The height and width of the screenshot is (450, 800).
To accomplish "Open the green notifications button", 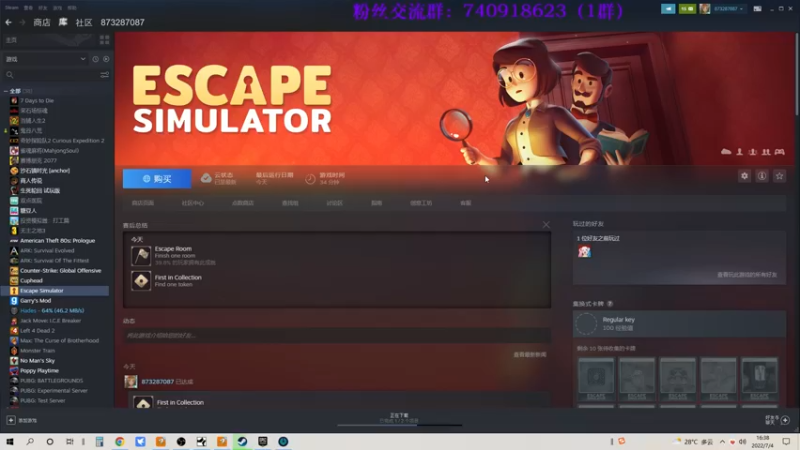I will tap(687, 9).
